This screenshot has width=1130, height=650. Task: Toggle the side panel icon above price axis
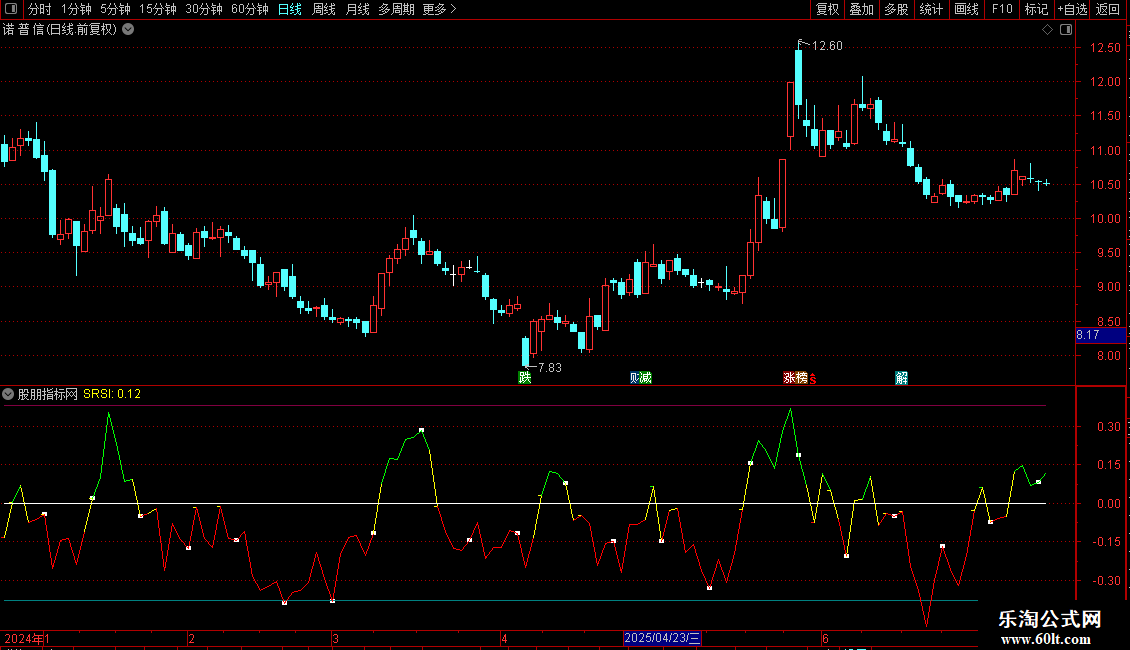click(1066, 30)
